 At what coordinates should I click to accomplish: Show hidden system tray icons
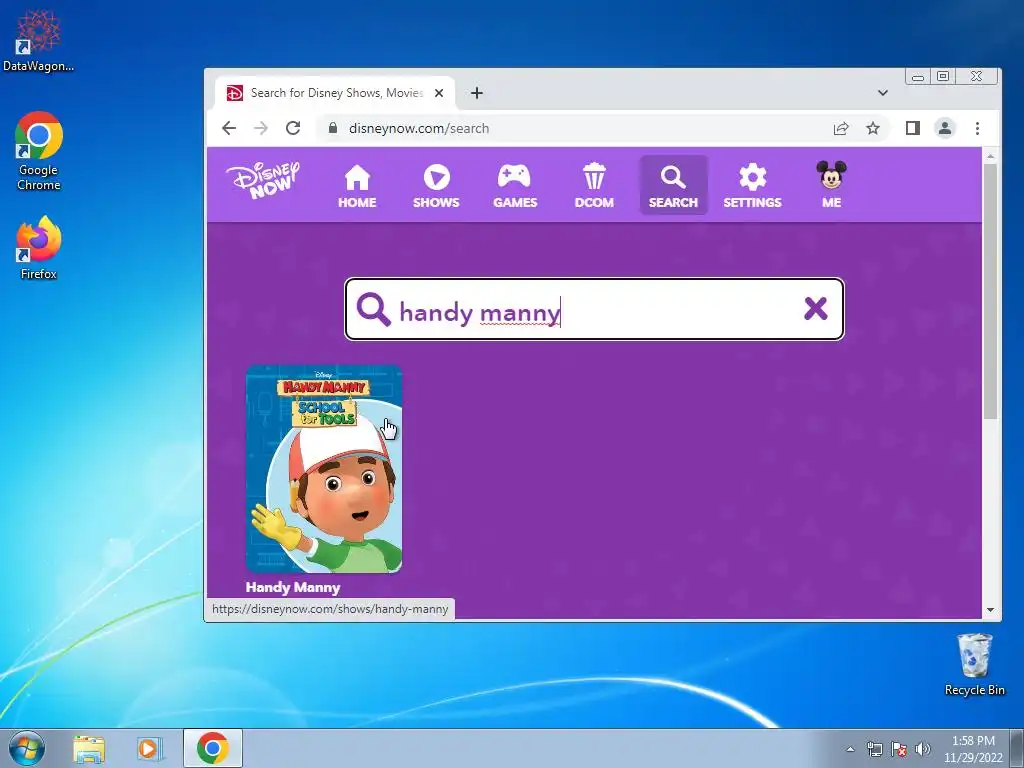(x=850, y=749)
